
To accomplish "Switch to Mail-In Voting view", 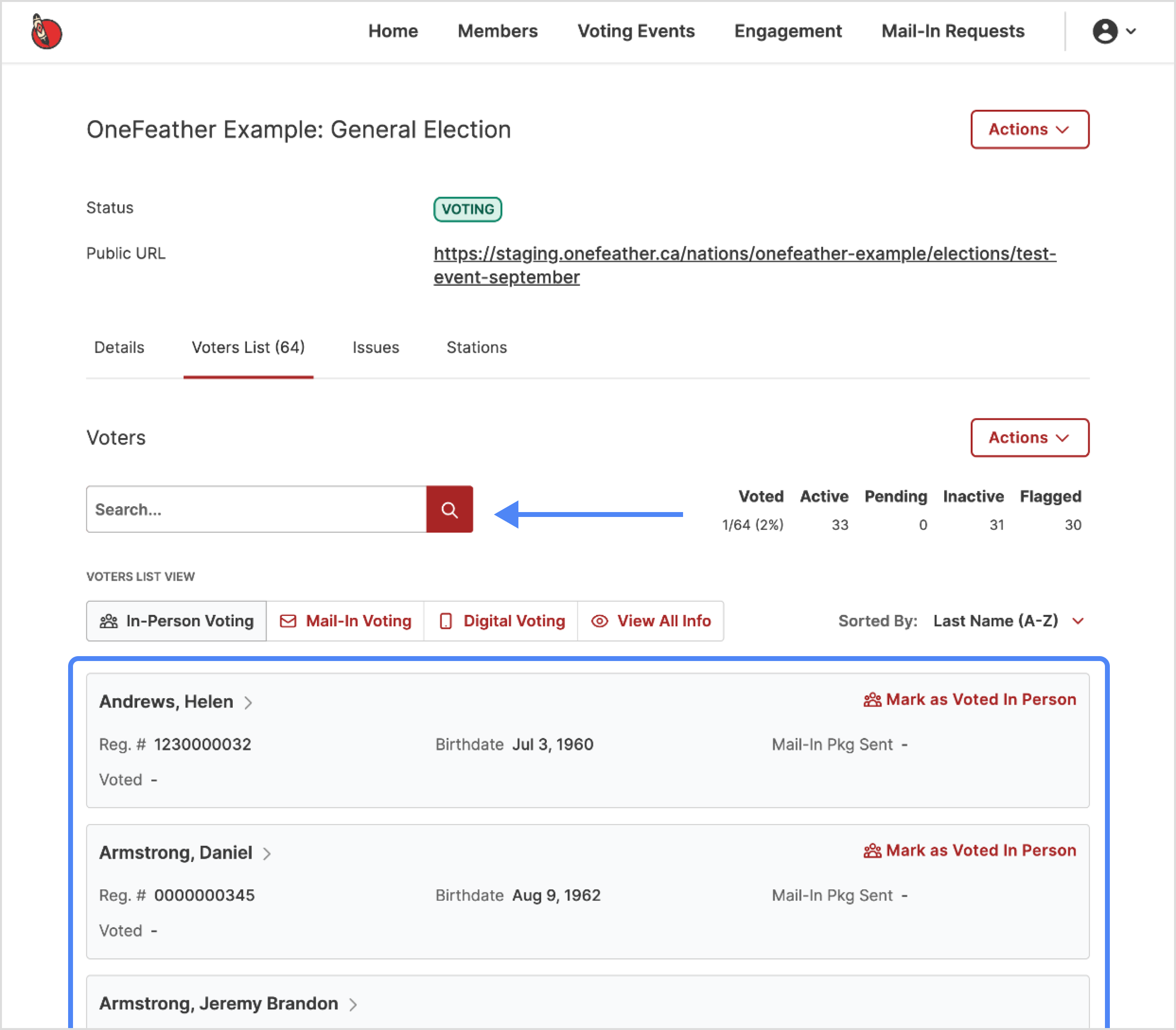I will coord(345,621).
